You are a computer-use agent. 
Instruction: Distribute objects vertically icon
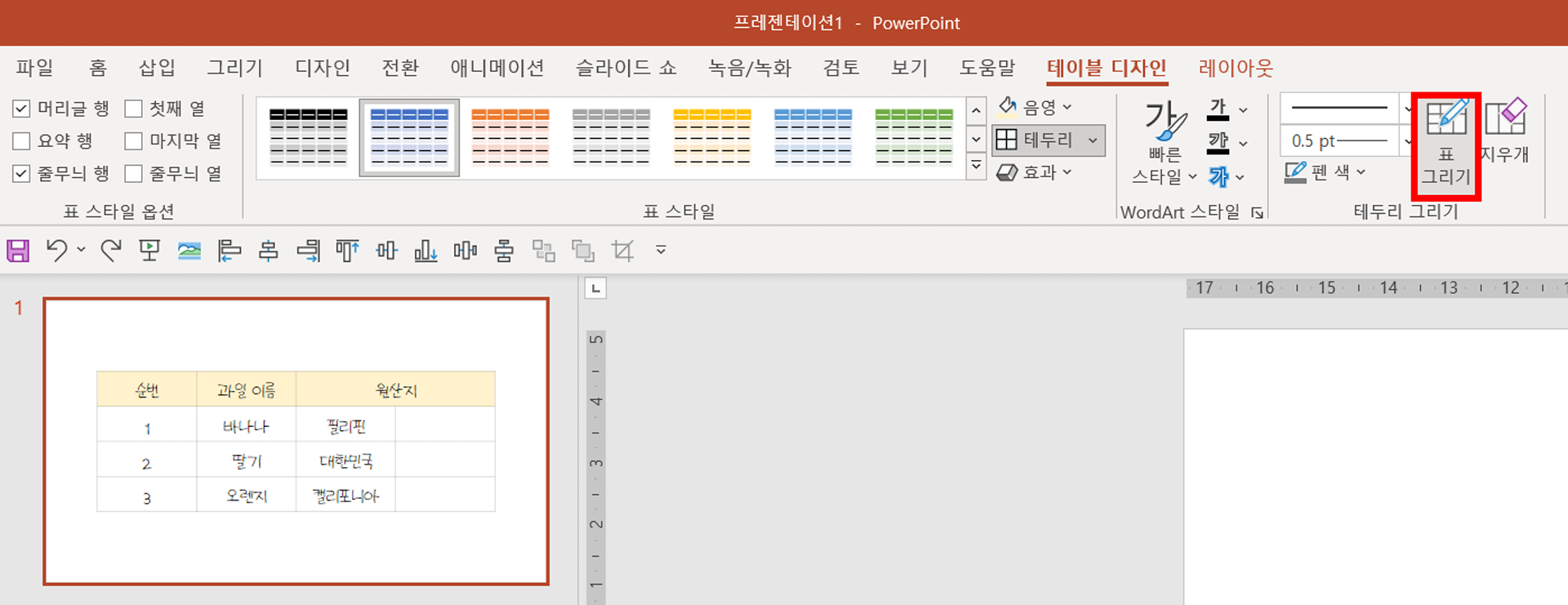(x=504, y=251)
